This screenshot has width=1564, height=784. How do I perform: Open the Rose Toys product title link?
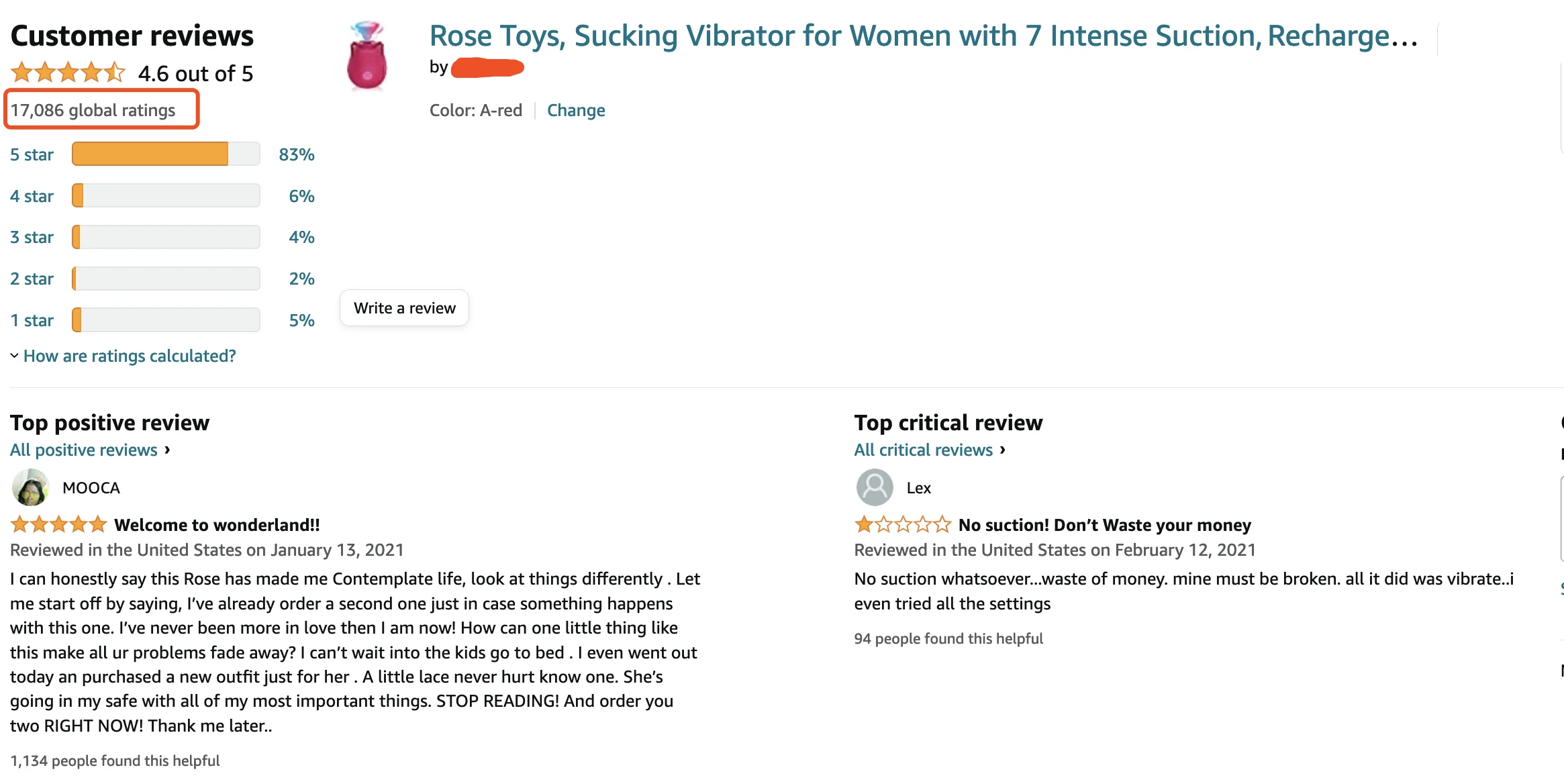924,36
